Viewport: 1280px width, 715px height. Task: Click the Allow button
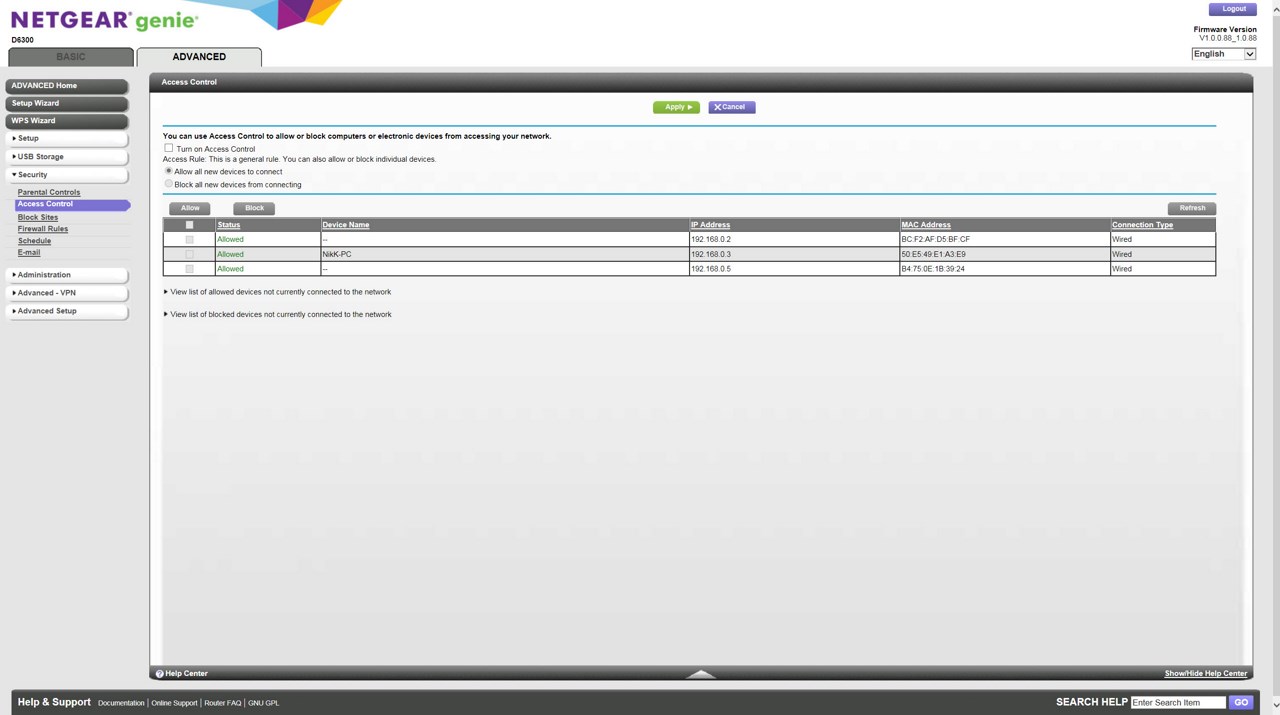190,208
